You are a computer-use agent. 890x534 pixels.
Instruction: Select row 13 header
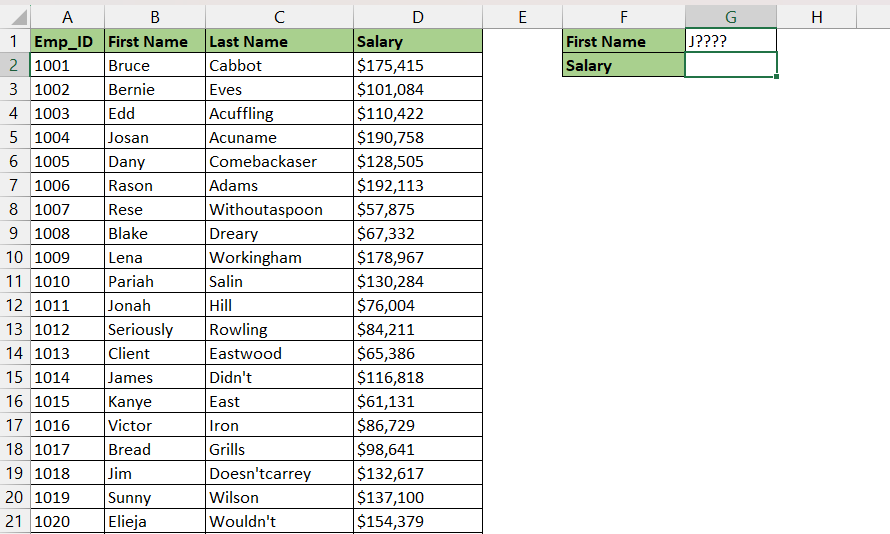[x=14, y=329]
